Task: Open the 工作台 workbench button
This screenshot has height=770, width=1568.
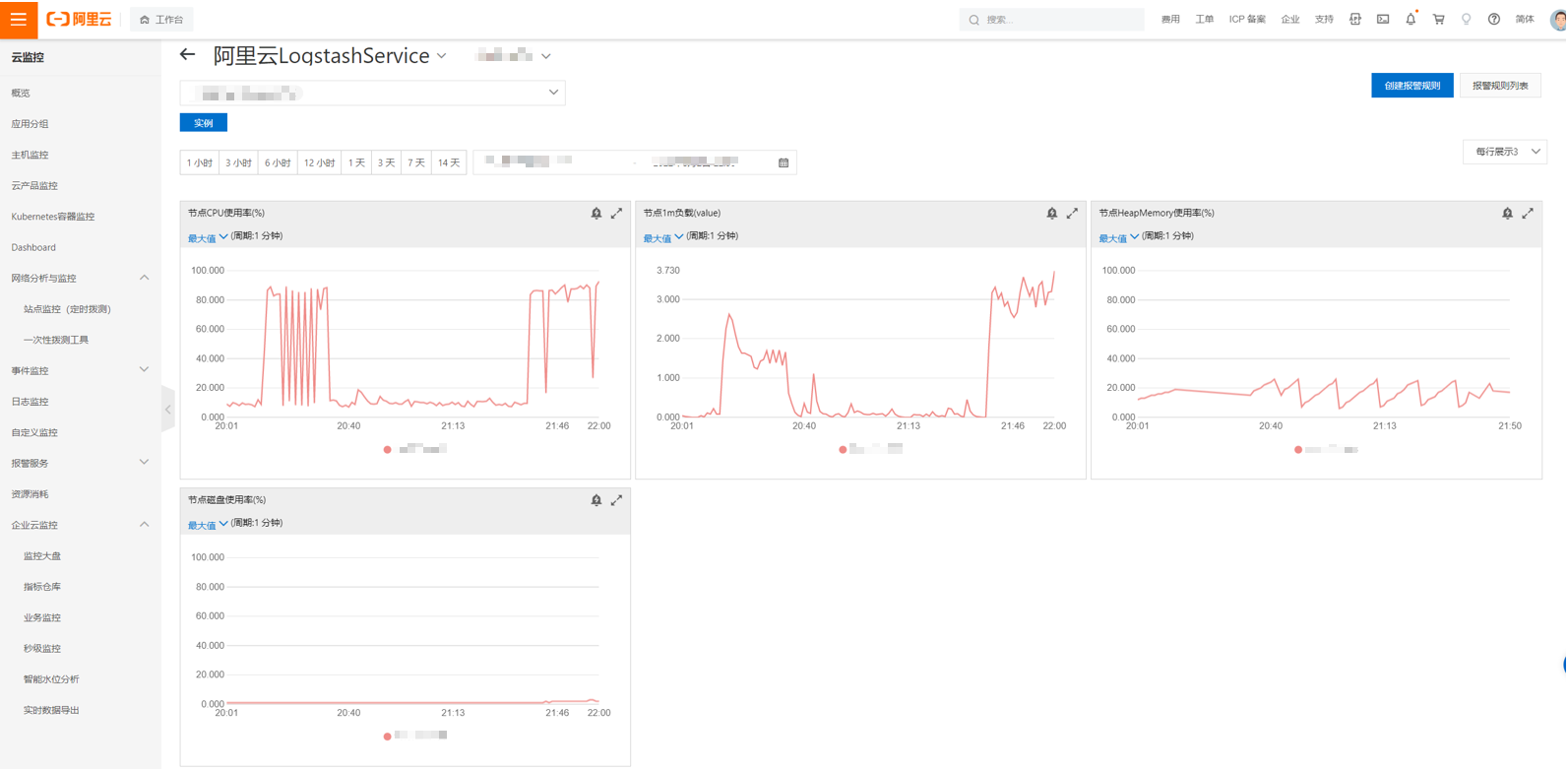Action: 161,20
